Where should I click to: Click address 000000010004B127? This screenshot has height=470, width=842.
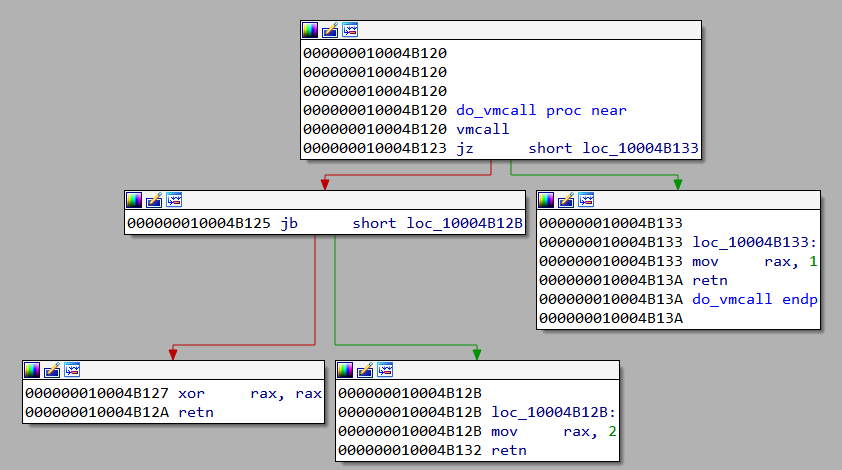coord(97,394)
